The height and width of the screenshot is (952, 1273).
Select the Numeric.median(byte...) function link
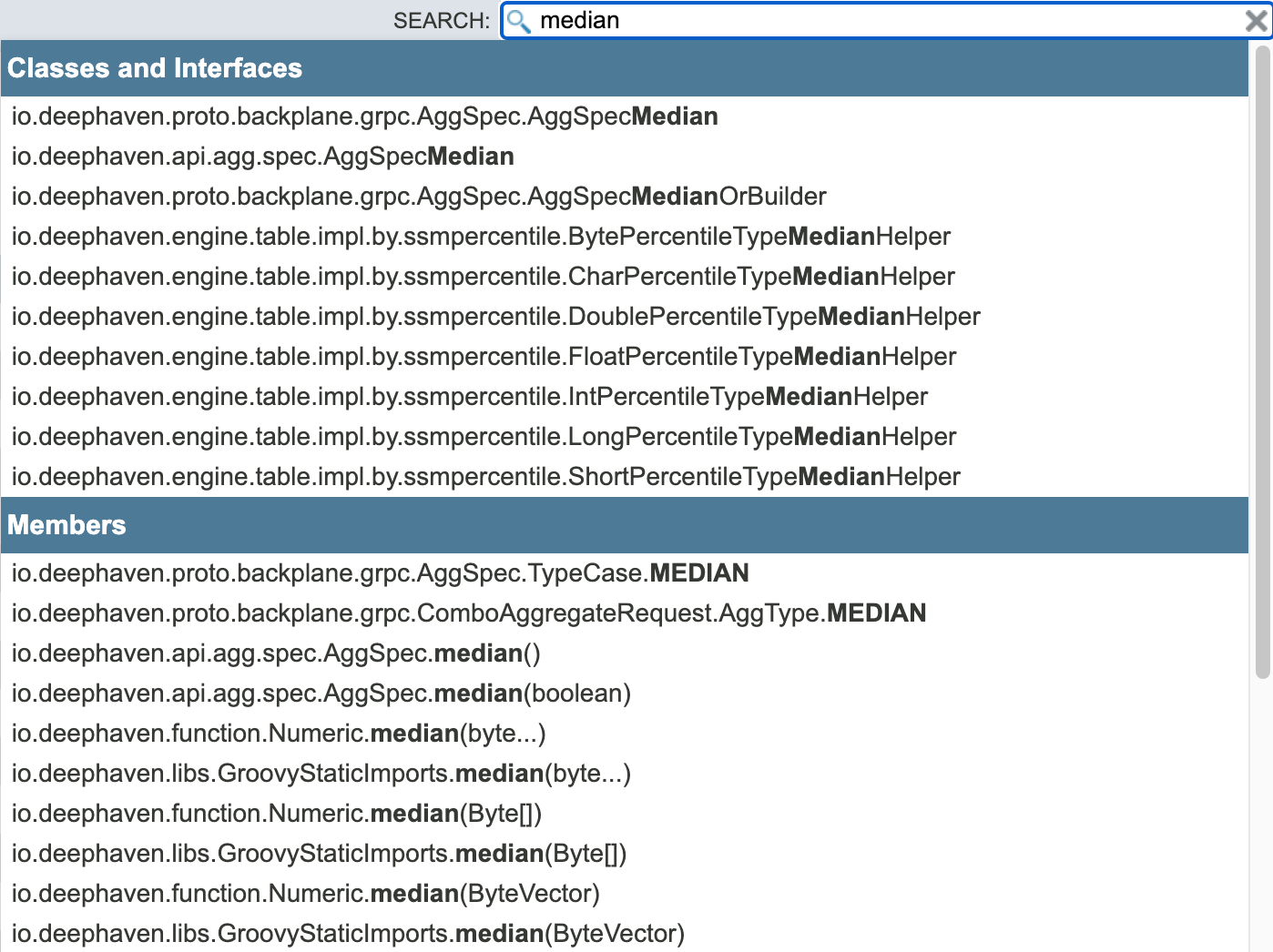click(x=278, y=734)
